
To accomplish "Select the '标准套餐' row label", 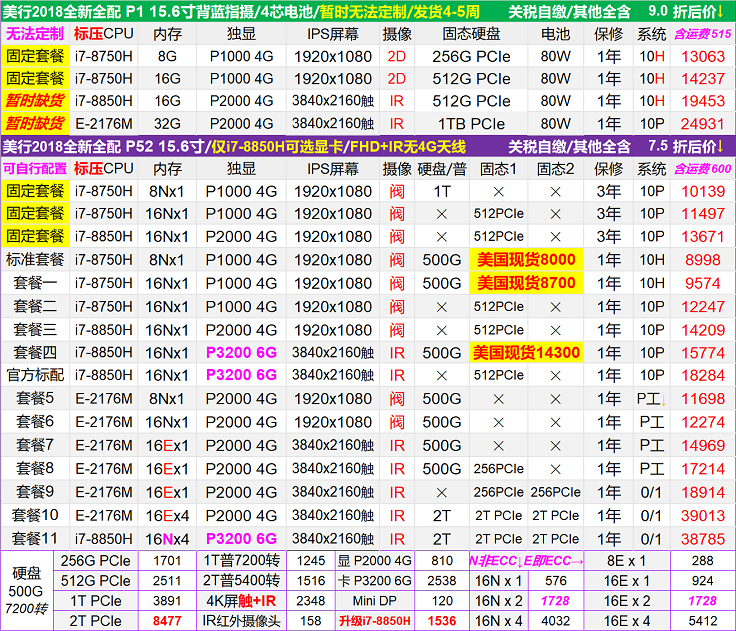I will [x=35, y=259].
